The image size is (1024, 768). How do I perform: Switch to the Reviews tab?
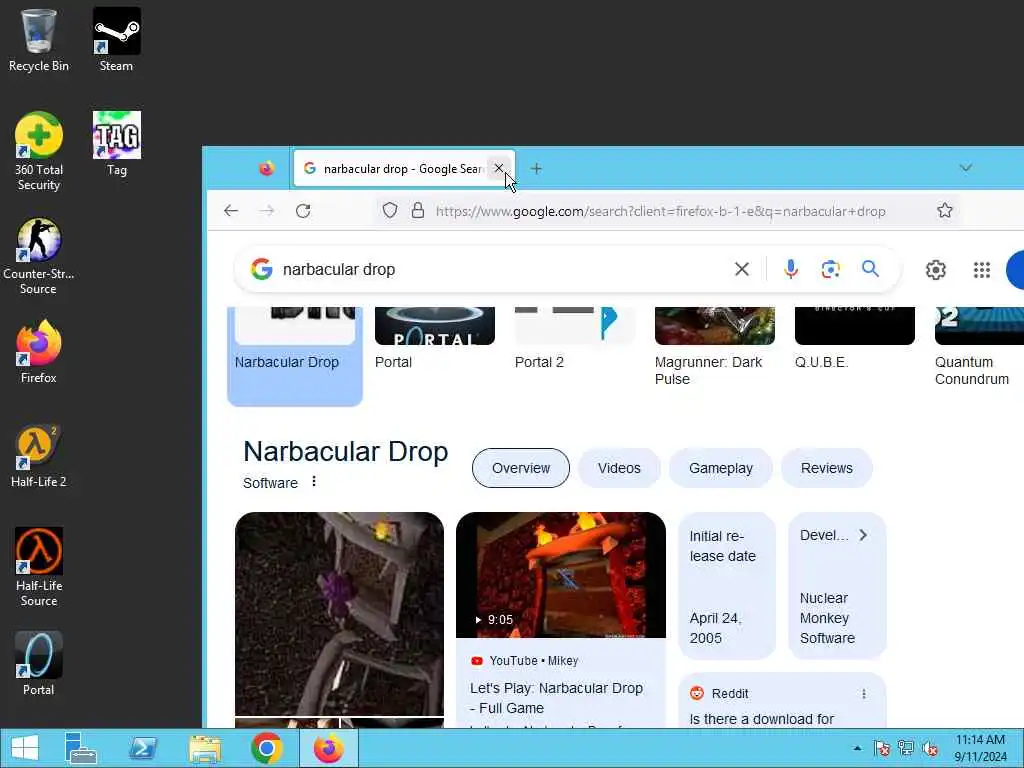(827, 468)
